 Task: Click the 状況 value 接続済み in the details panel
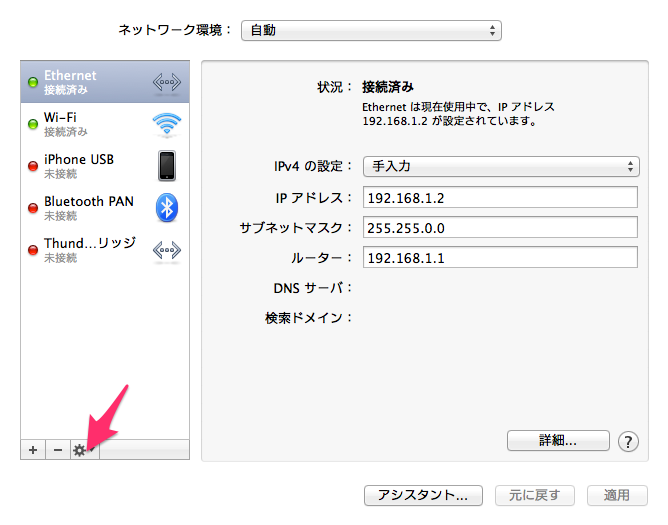click(388, 87)
